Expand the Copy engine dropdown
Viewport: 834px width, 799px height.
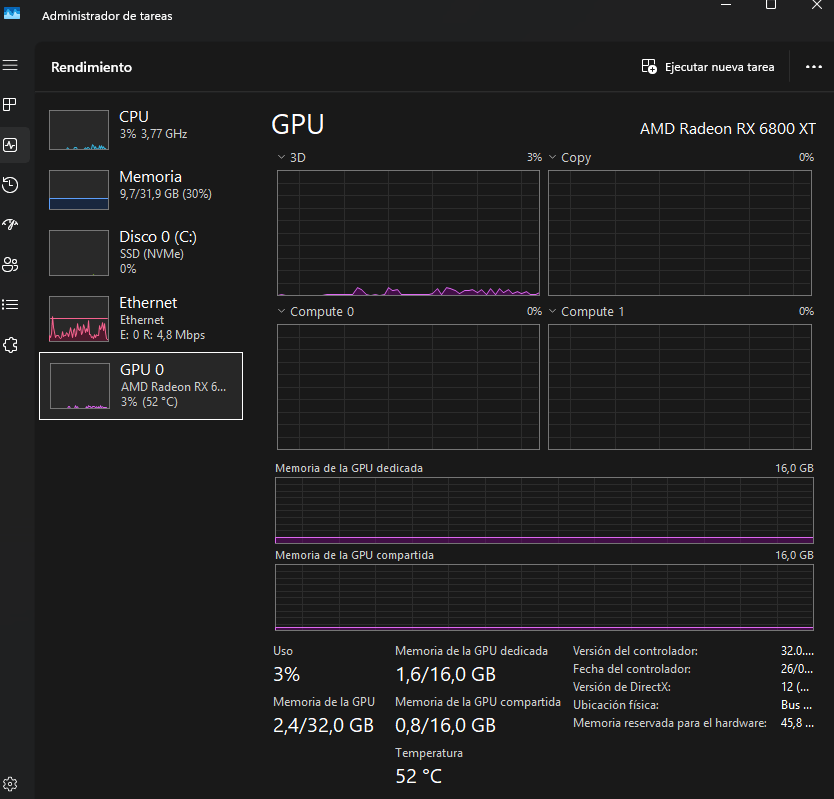[x=570, y=157]
